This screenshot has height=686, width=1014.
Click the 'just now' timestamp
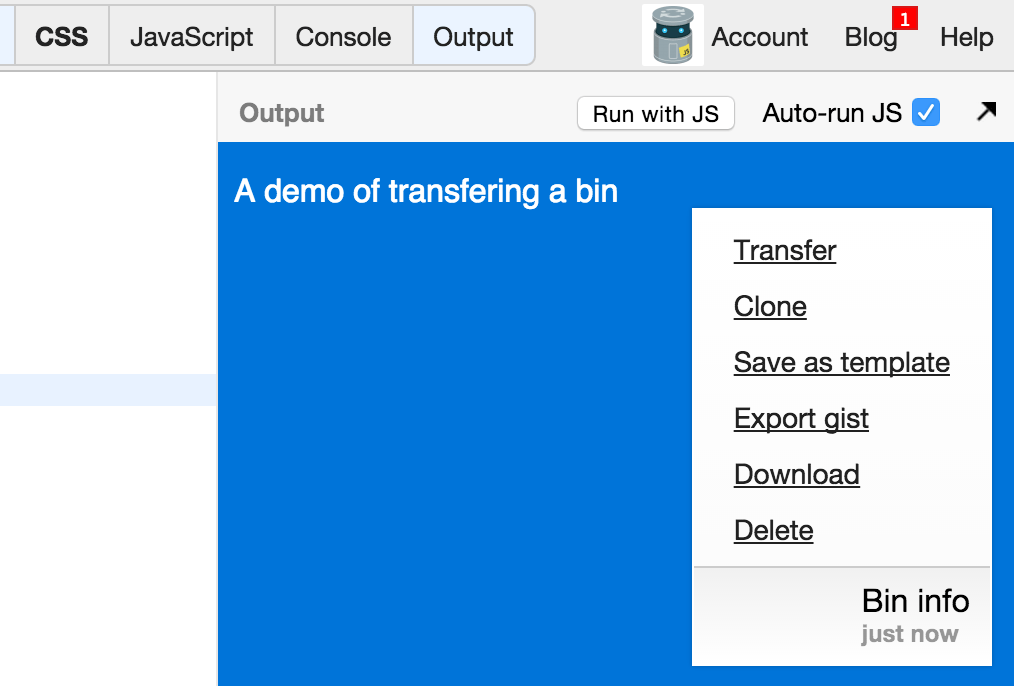point(908,633)
